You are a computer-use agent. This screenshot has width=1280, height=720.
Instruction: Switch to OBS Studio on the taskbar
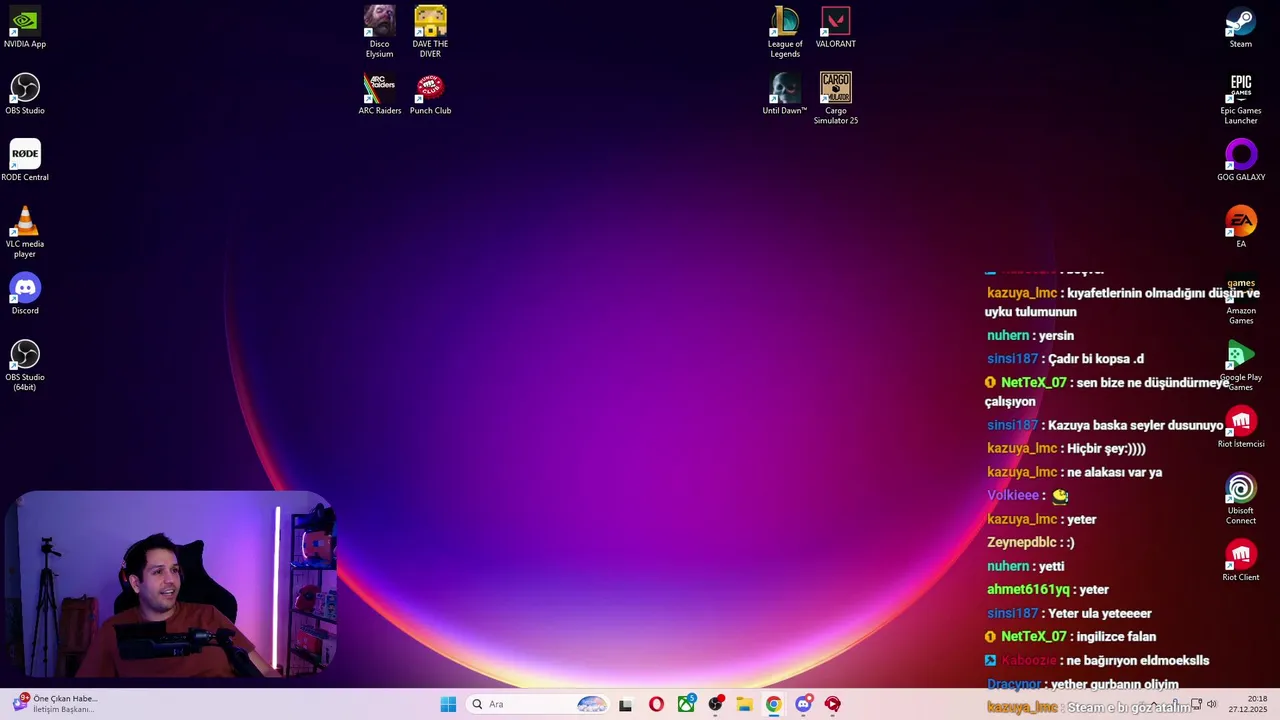click(x=715, y=704)
